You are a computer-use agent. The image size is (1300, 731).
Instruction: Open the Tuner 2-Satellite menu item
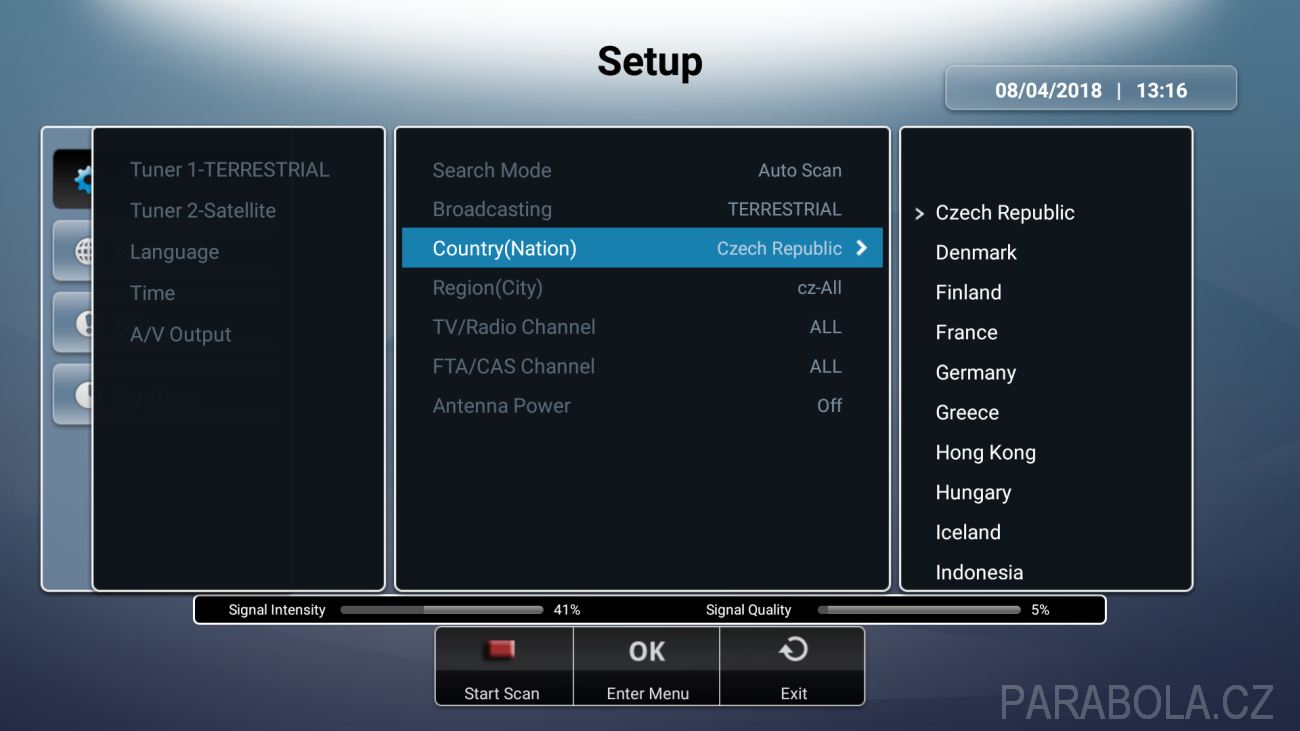pos(203,210)
